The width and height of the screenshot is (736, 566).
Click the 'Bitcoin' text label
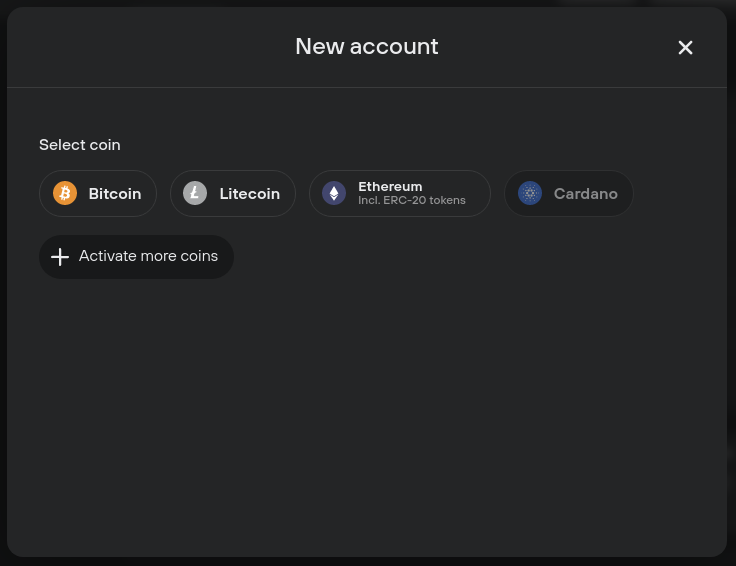pyautogui.click(x=115, y=194)
